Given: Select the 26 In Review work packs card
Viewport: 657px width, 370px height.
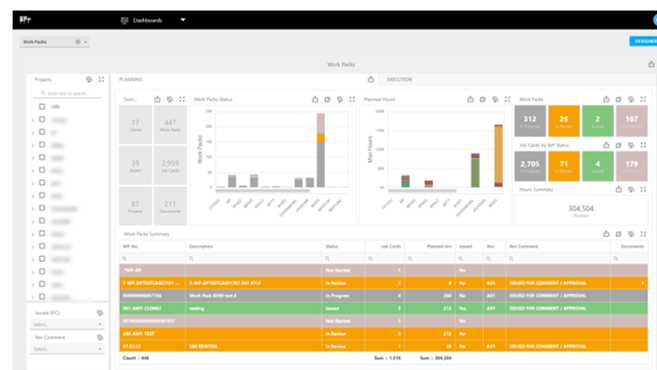Looking at the screenshot, I should pyautogui.click(x=564, y=121).
